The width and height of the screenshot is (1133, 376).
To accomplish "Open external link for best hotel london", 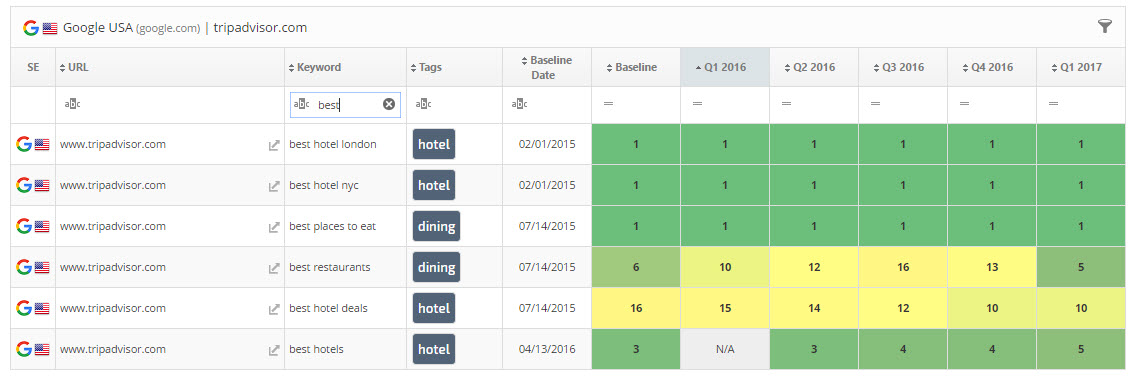I will point(274,145).
